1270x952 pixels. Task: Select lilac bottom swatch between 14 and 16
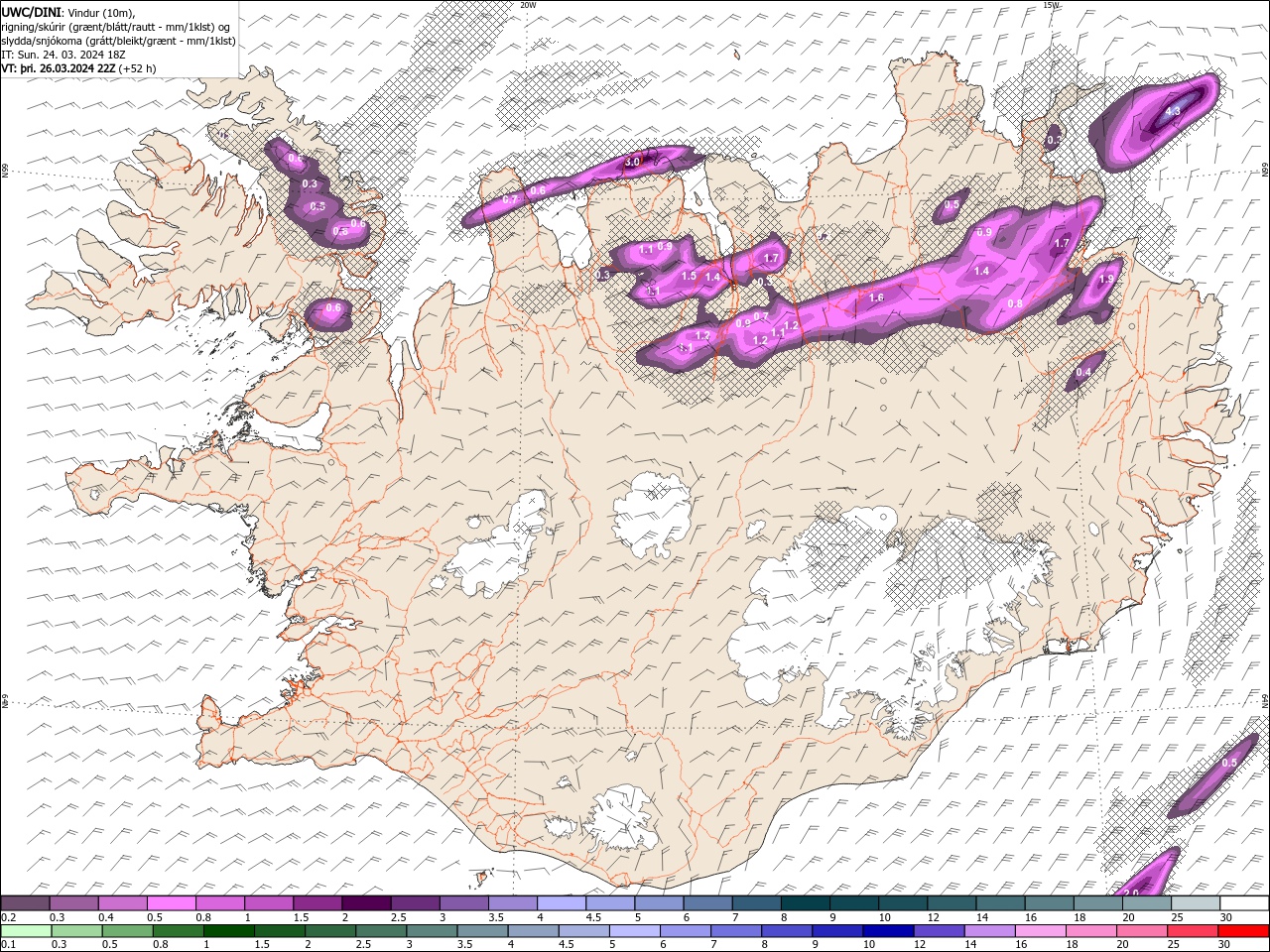[989, 931]
